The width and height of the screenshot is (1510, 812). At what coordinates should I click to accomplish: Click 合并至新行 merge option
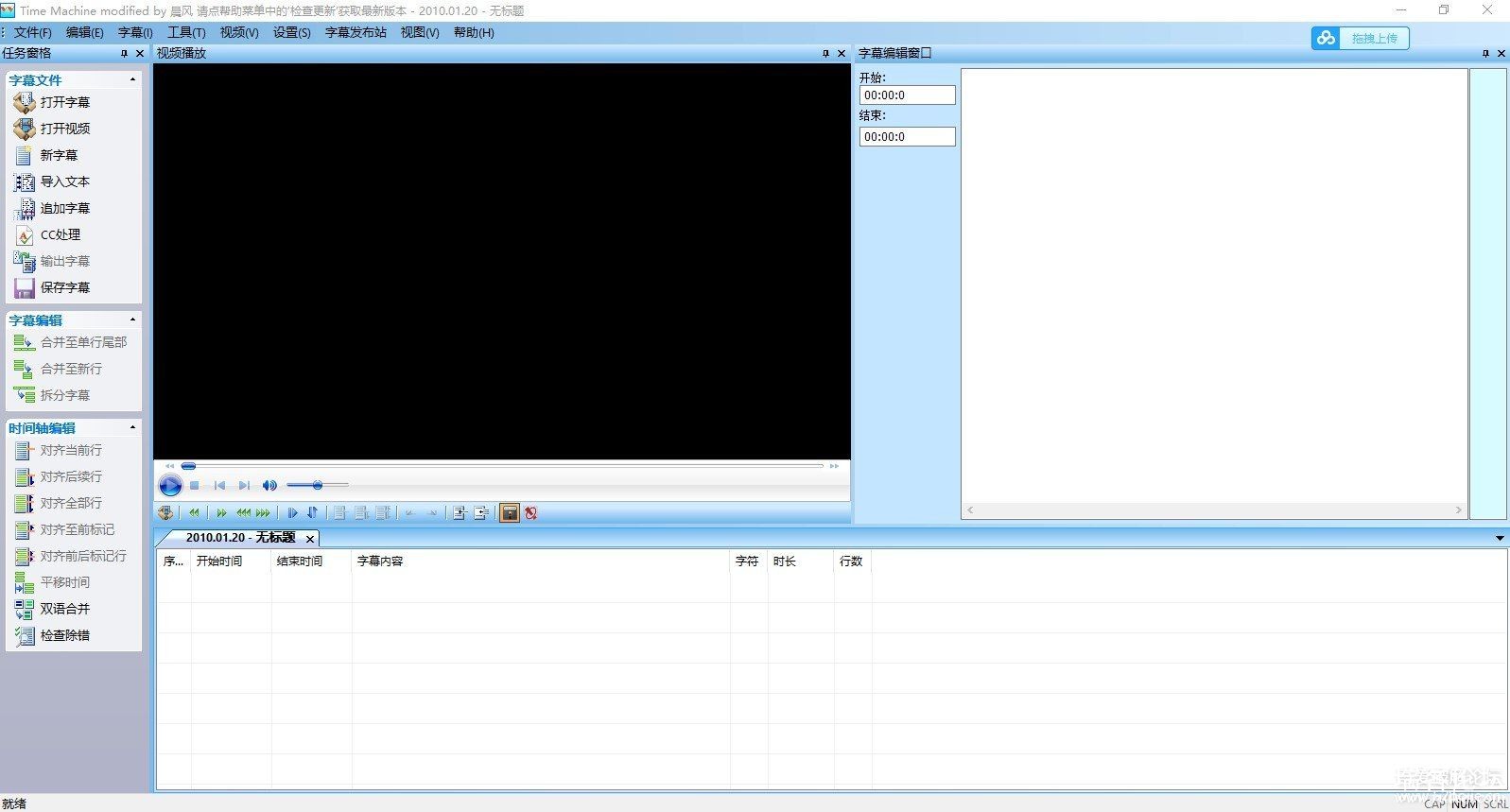tap(59, 369)
